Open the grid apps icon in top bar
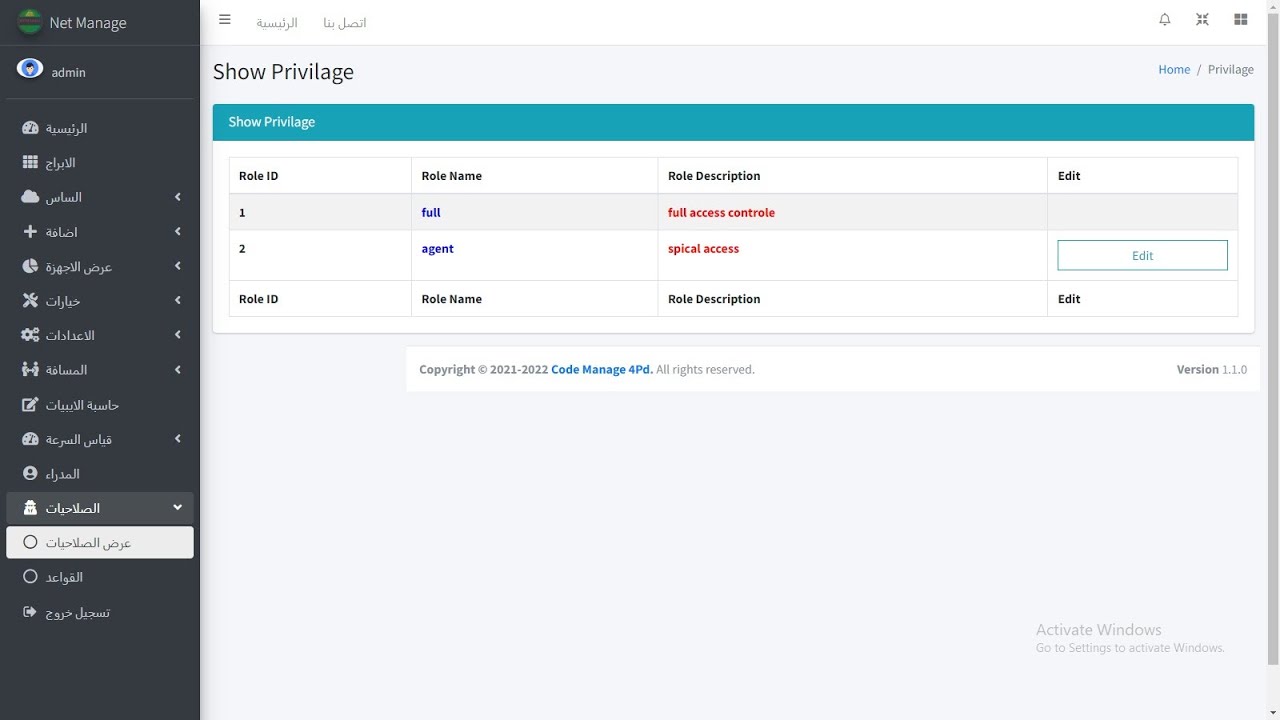1280x720 pixels. tap(1241, 20)
